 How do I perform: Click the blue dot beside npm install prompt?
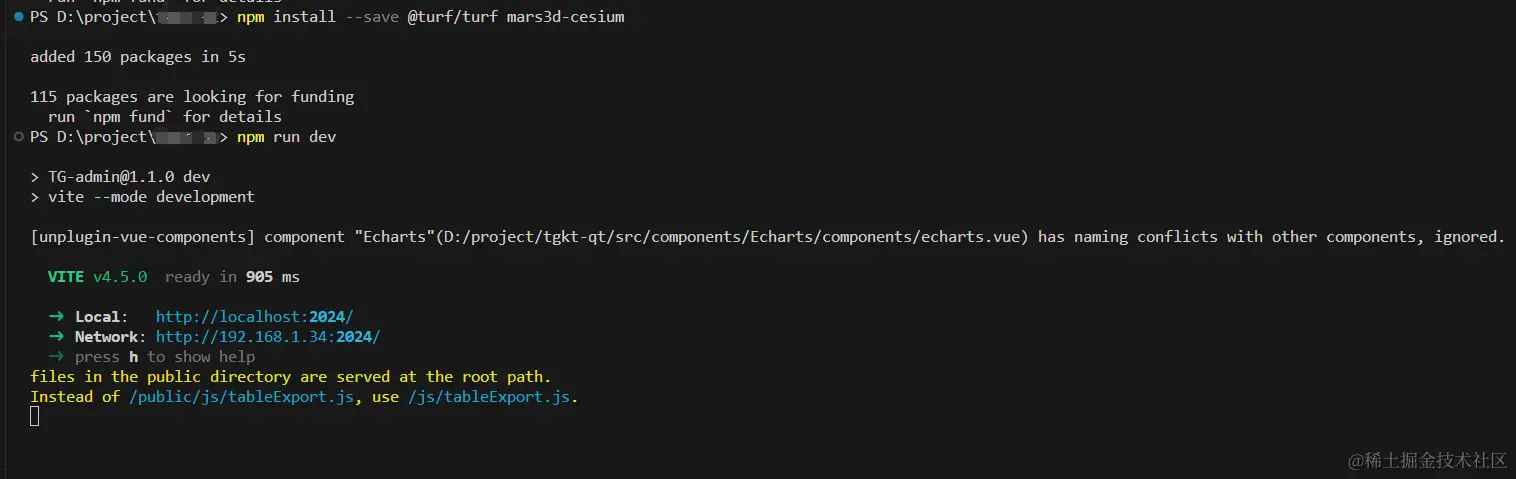19,17
